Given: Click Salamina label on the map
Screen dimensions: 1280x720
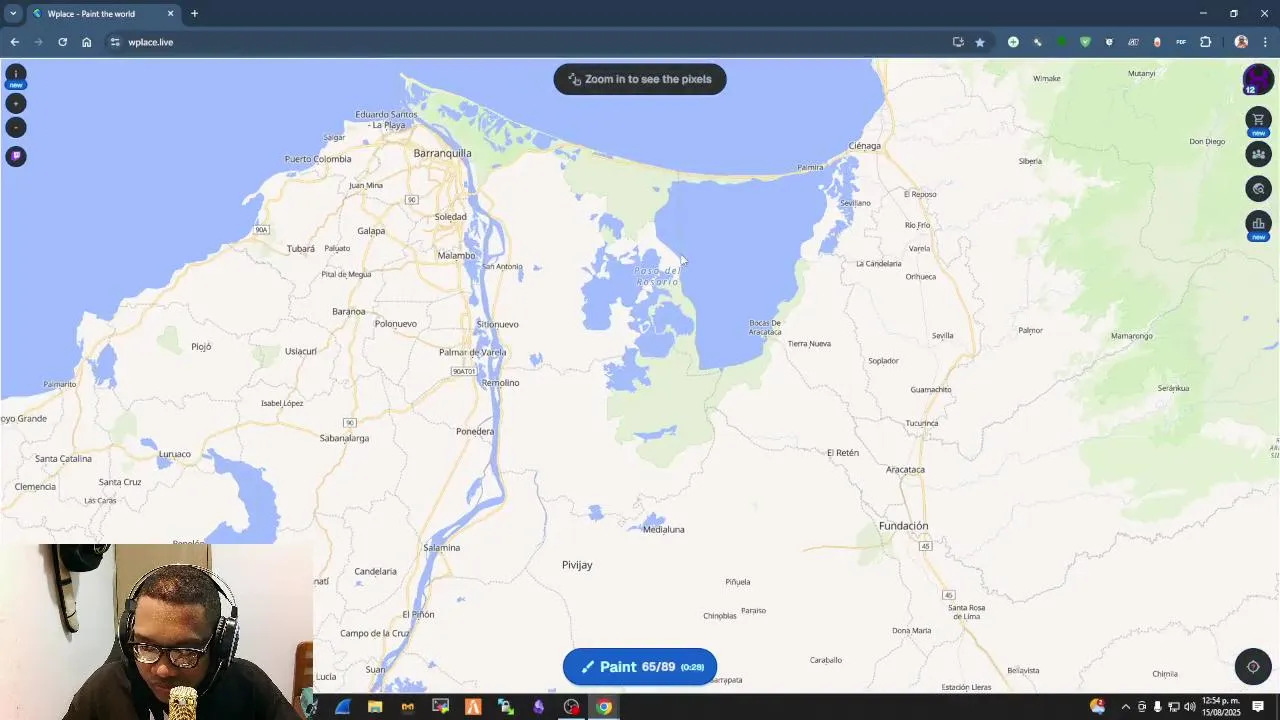Looking at the screenshot, I should tap(441, 548).
